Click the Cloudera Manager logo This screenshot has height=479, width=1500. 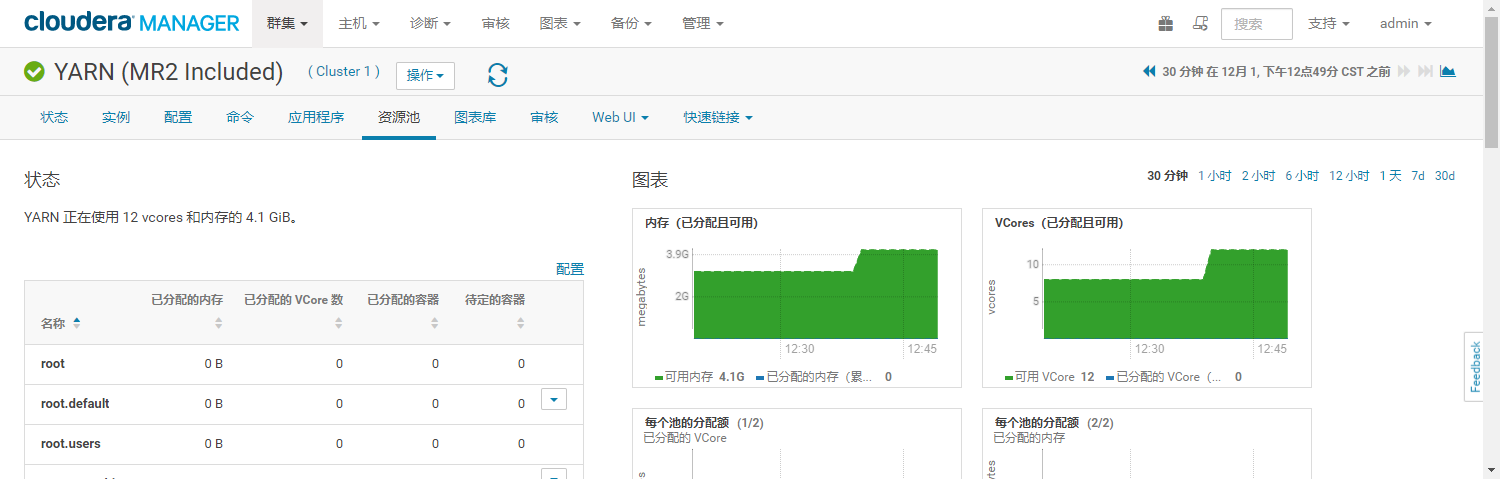132,23
